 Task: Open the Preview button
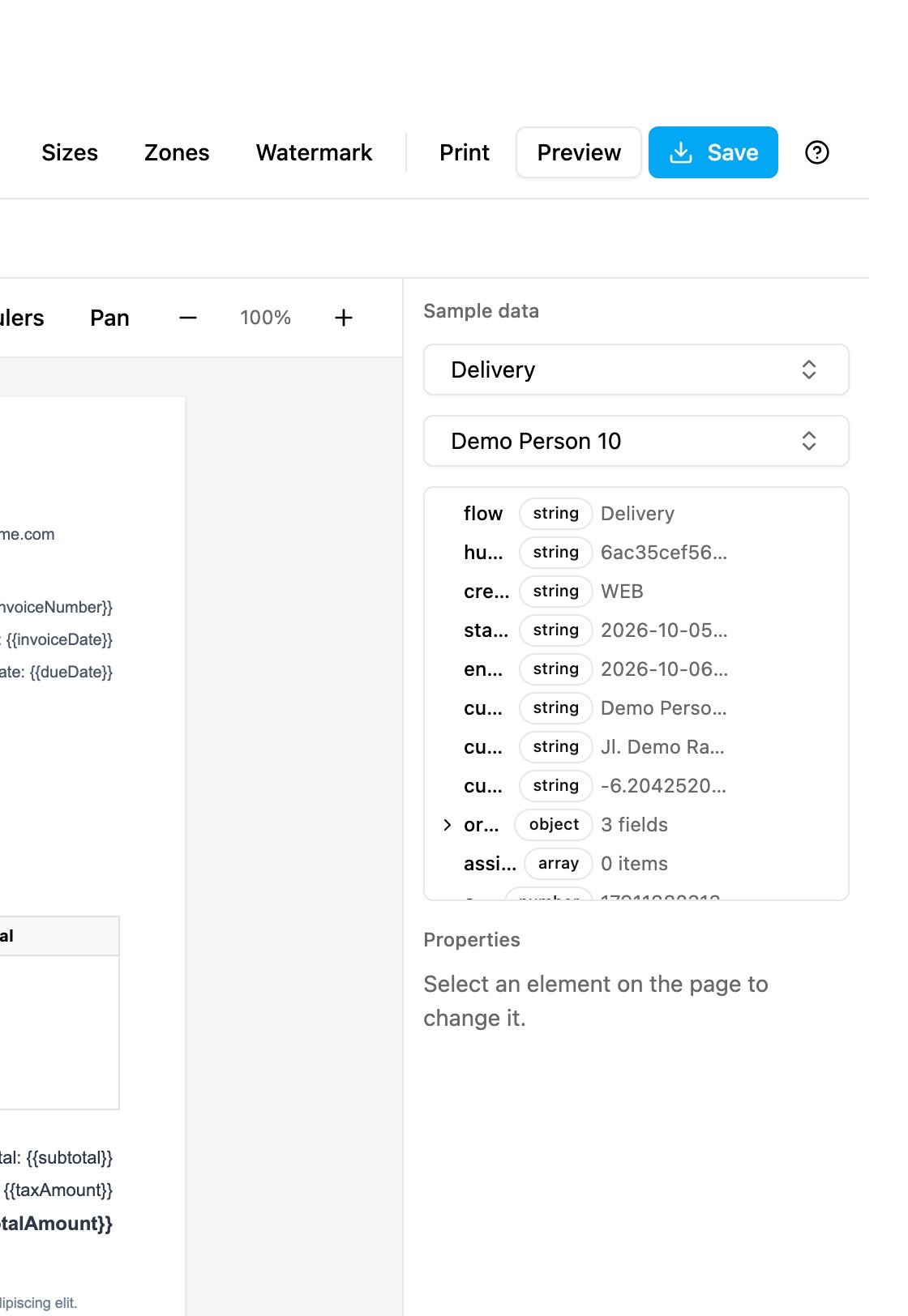pyautogui.click(x=579, y=152)
